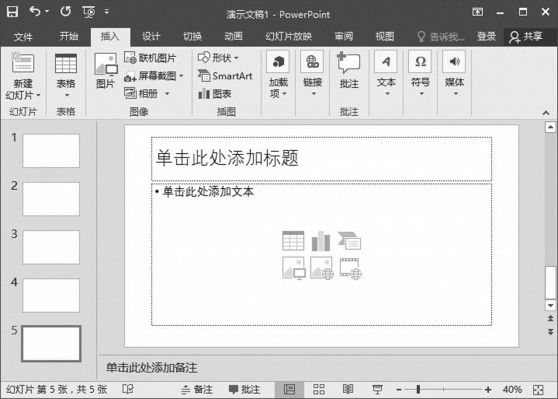
Task: Open the 文件 menu
Action: tap(23, 37)
